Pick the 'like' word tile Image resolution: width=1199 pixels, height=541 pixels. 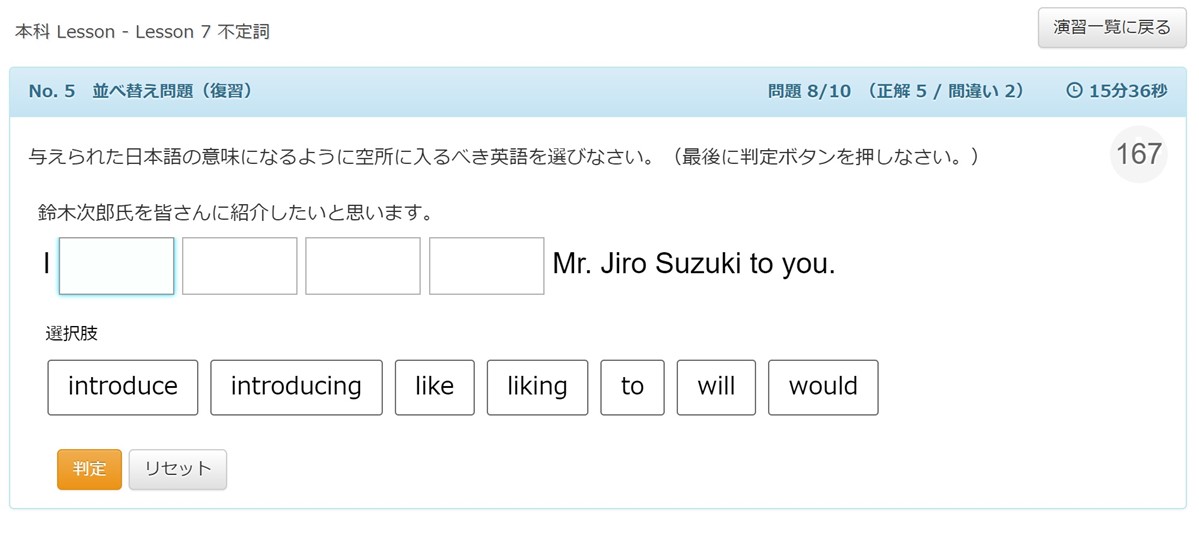coord(434,387)
